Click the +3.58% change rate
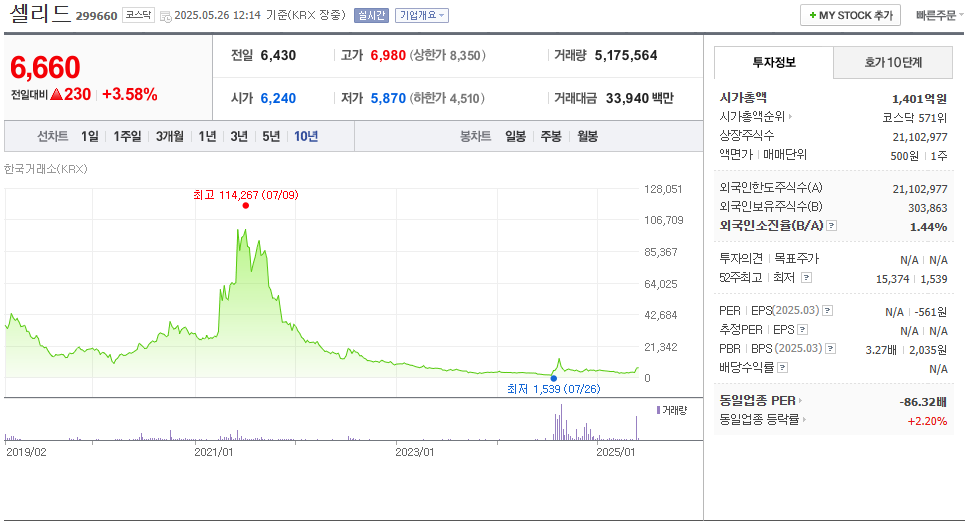 tap(130, 94)
